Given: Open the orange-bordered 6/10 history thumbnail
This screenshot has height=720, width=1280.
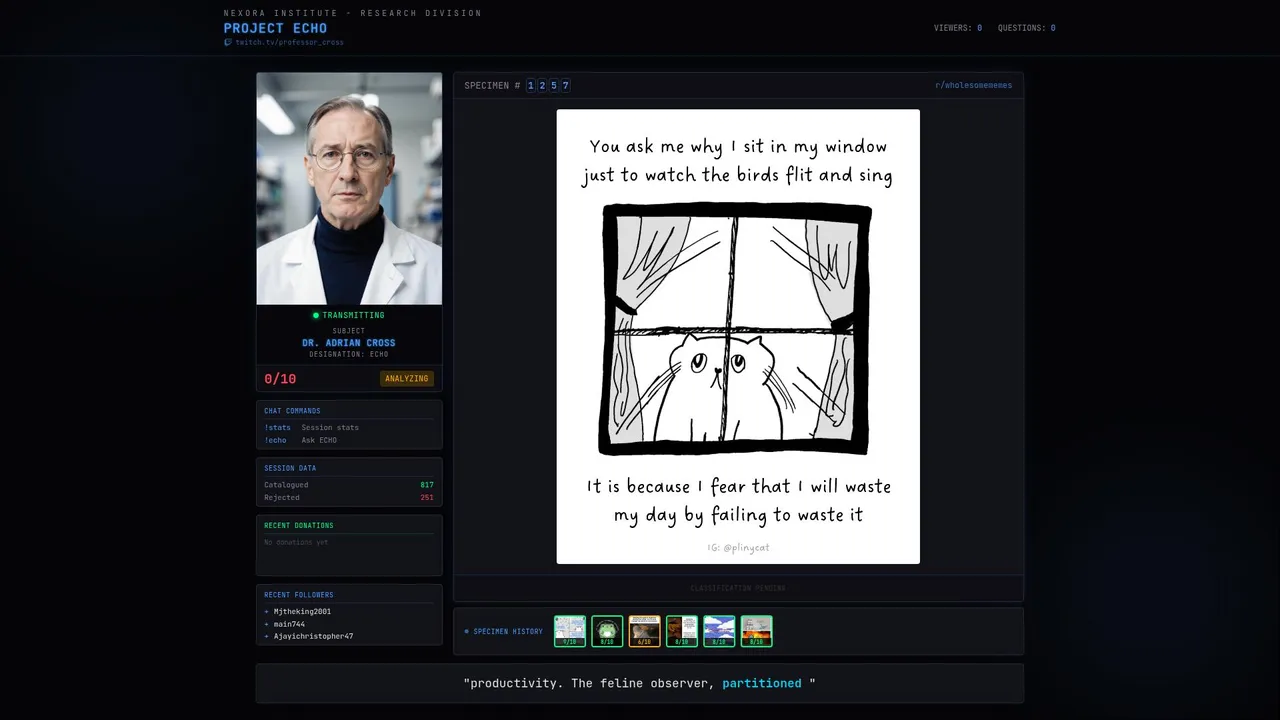Looking at the screenshot, I should (x=644, y=631).
